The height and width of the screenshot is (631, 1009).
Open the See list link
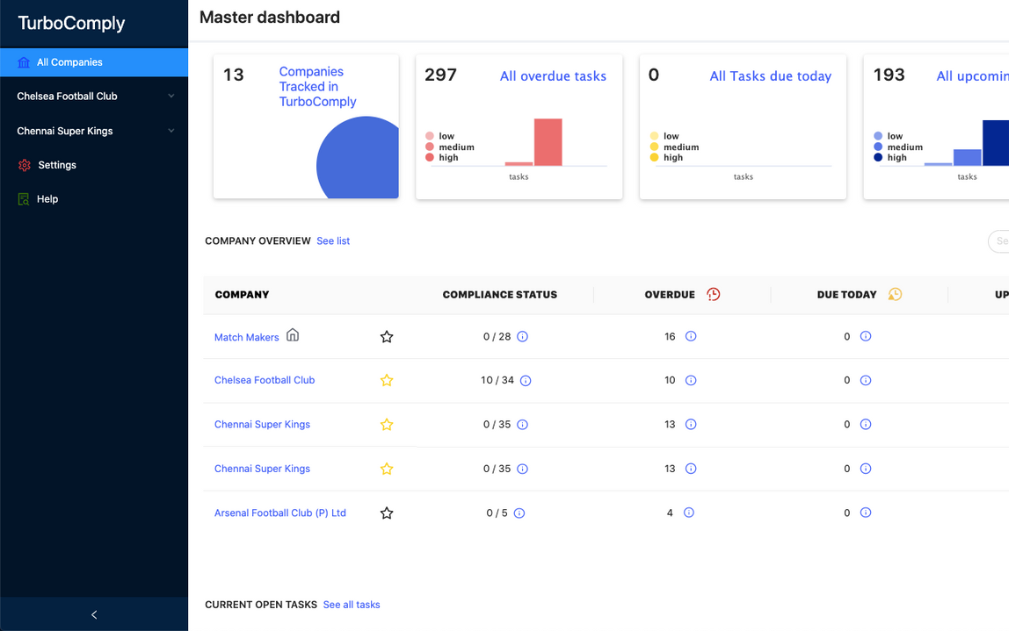(x=333, y=241)
